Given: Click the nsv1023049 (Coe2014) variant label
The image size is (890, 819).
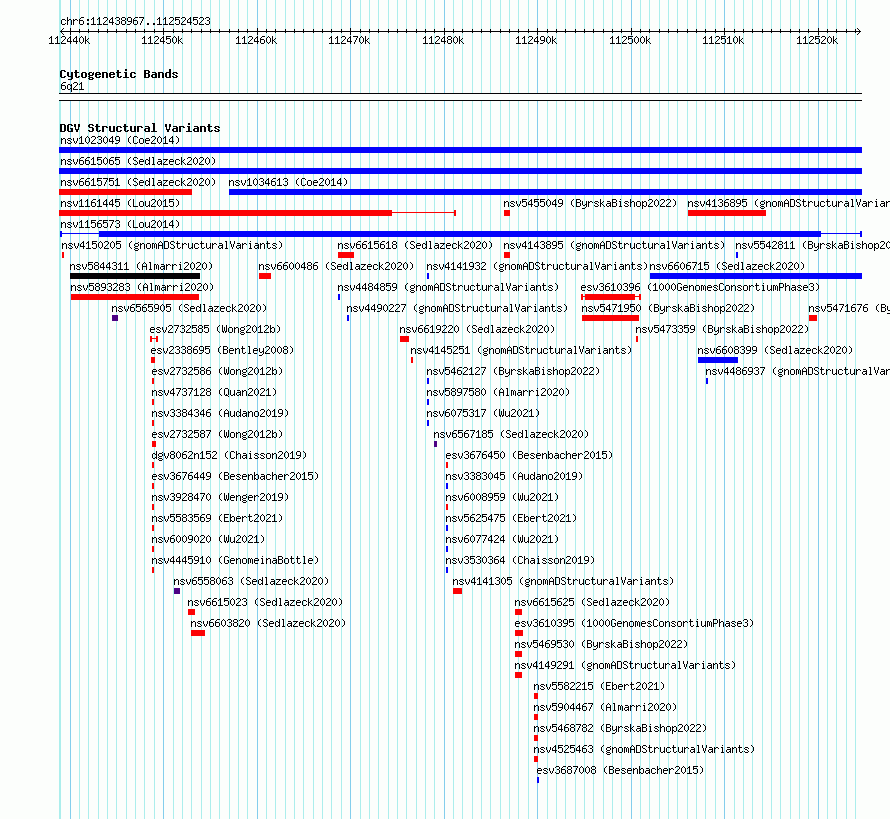Looking at the screenshot, I should tap(120, 140).
